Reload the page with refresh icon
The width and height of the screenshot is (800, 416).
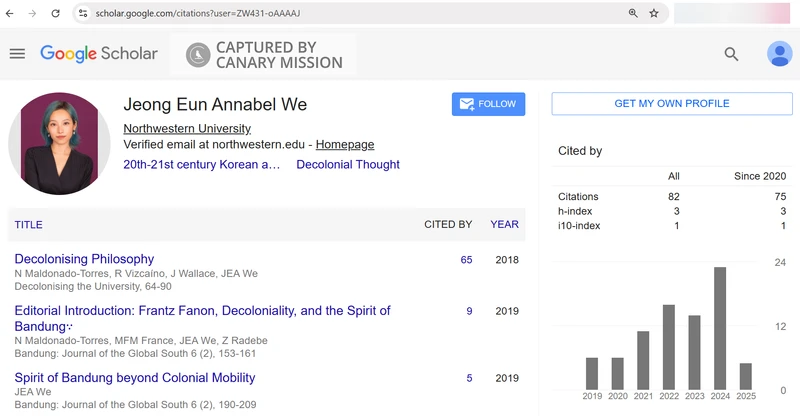tap(56, 13)
